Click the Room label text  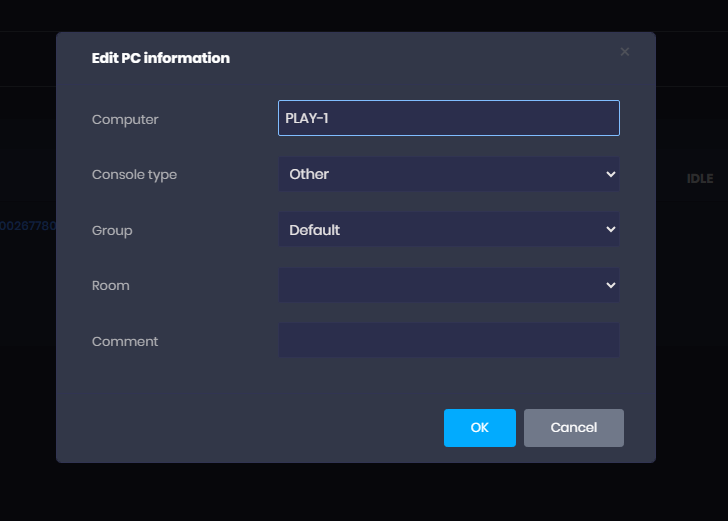111,286
